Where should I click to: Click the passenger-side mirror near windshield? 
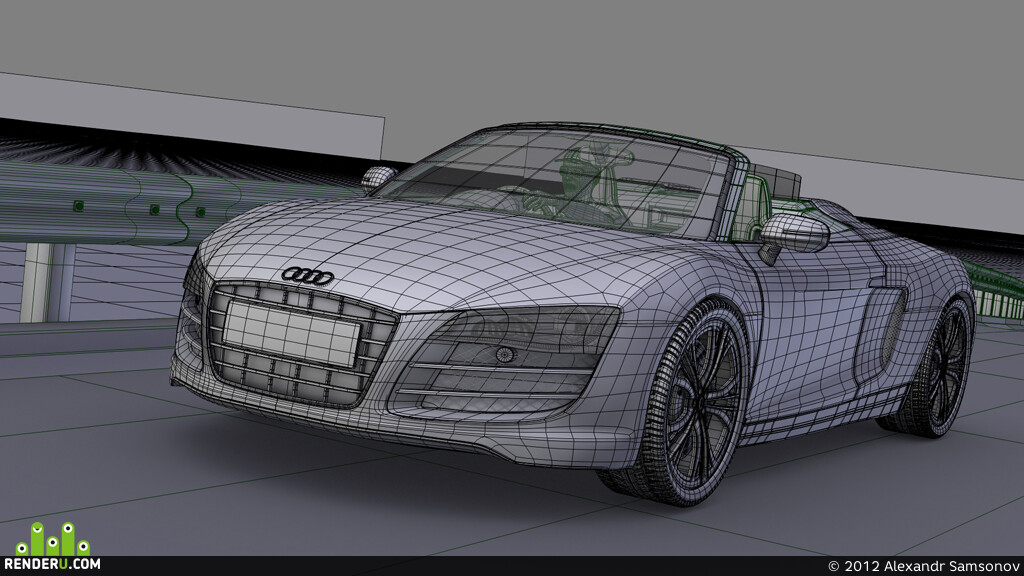378,178
